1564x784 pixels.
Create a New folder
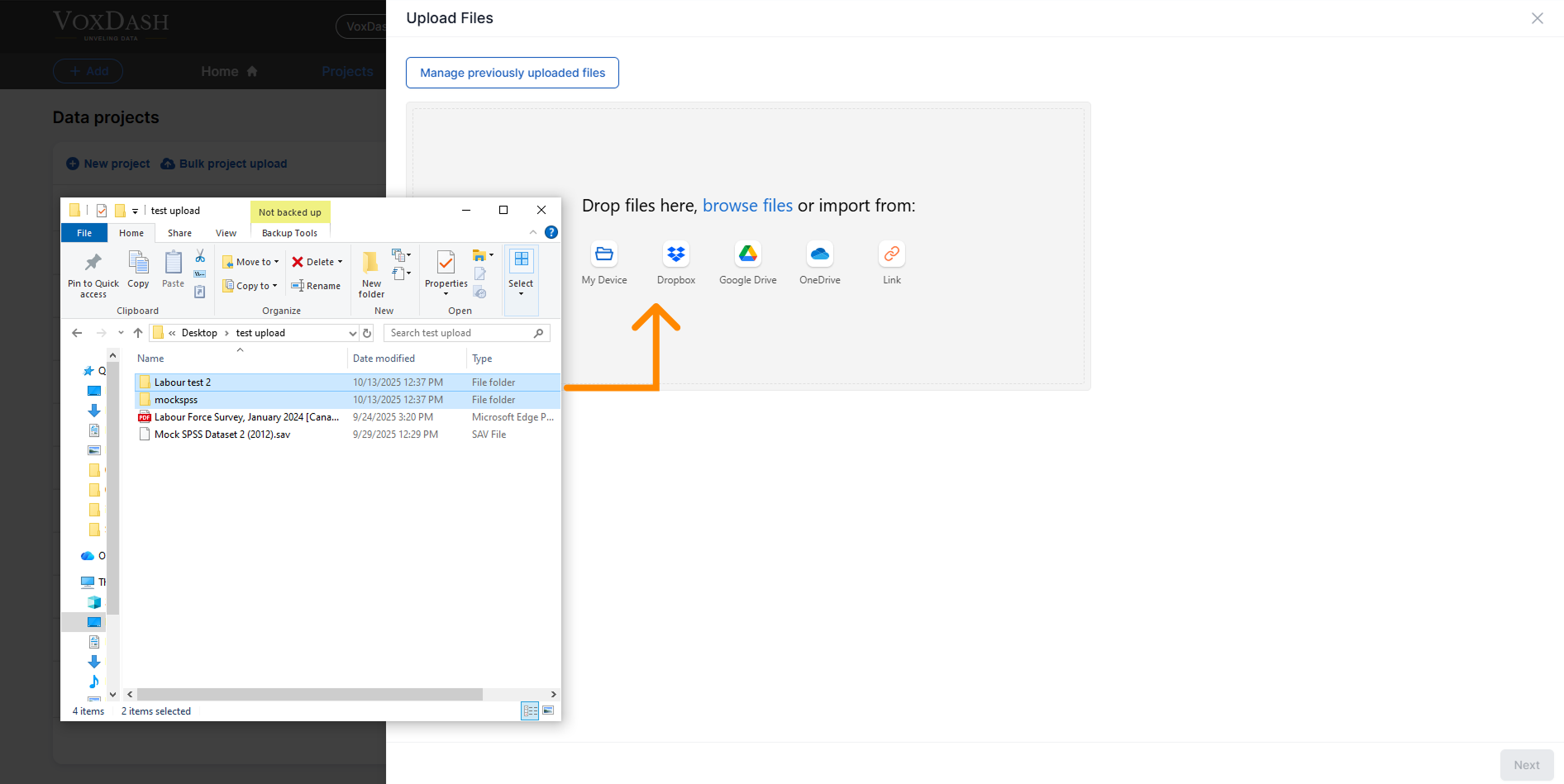tap(371, 275)
